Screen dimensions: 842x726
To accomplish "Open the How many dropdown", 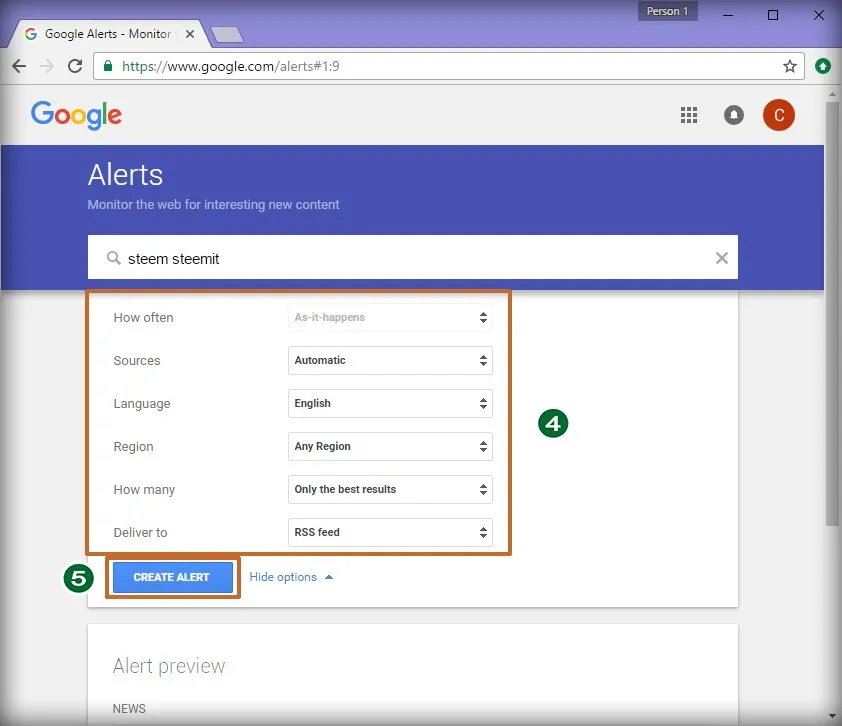I will tap(390, 489).
